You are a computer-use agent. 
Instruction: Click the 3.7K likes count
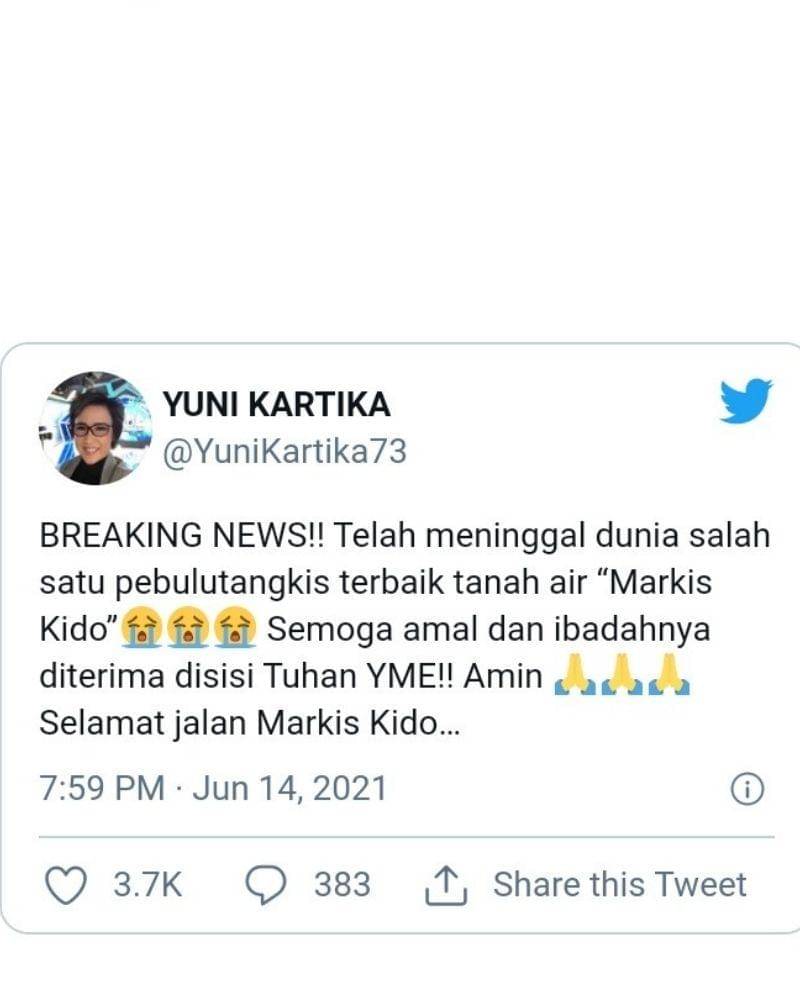pyautogui.click(x=148, y=884)
